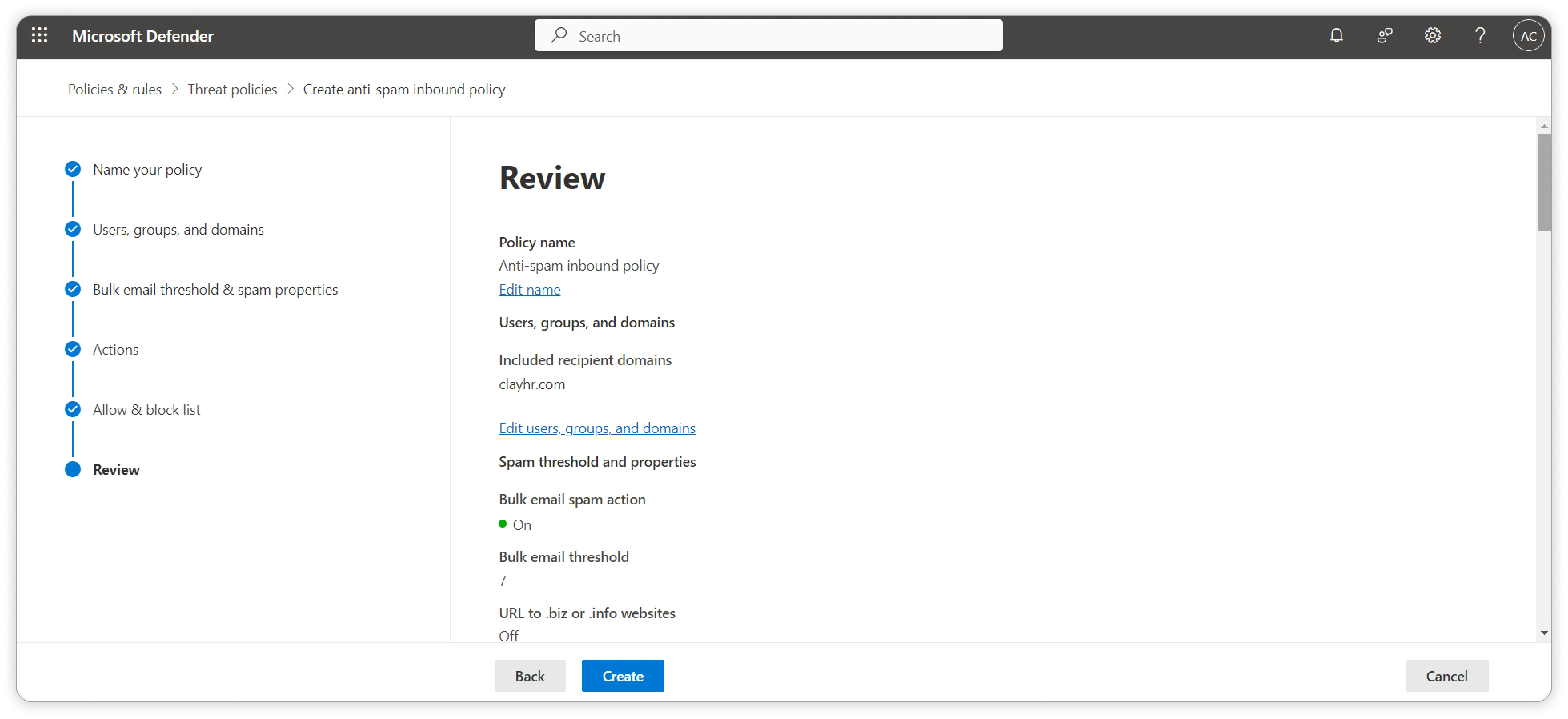Viewport: 1568px width, 719px height.
Task: Go to Users, groups, and domains step
Action: (x=178, y=229)
